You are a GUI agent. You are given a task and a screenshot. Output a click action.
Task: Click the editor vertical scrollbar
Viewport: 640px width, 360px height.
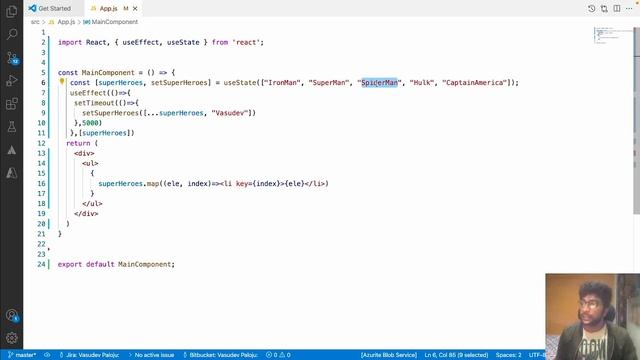pyautogui.click(x=636, y=120)
